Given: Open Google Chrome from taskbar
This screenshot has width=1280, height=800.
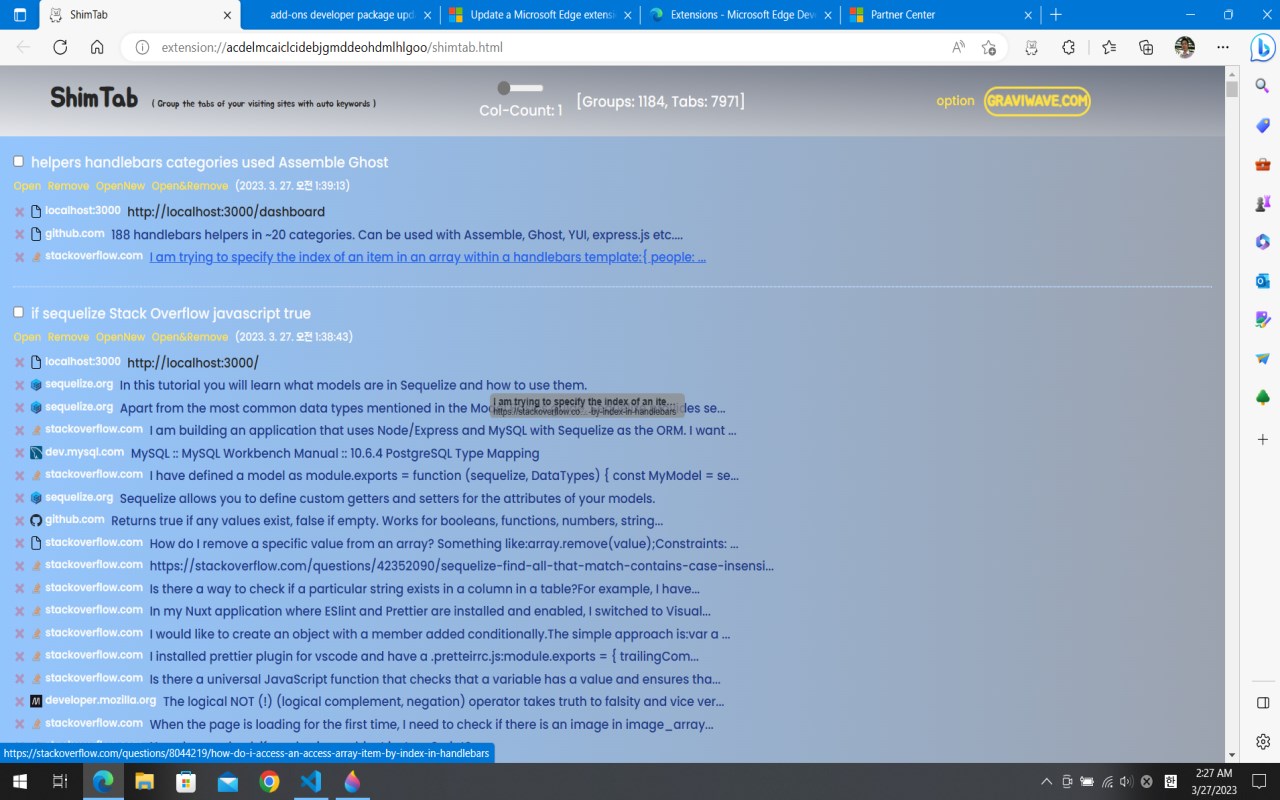Looking at the screenshot, I should pos(269,782).
